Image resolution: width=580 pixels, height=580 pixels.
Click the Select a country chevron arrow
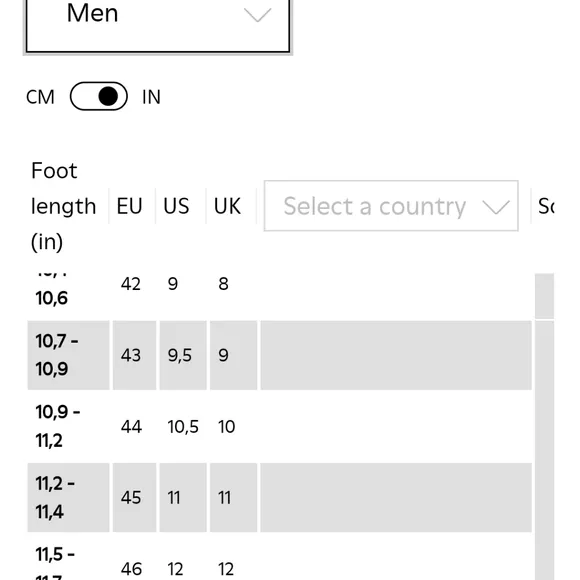point(496,207)
